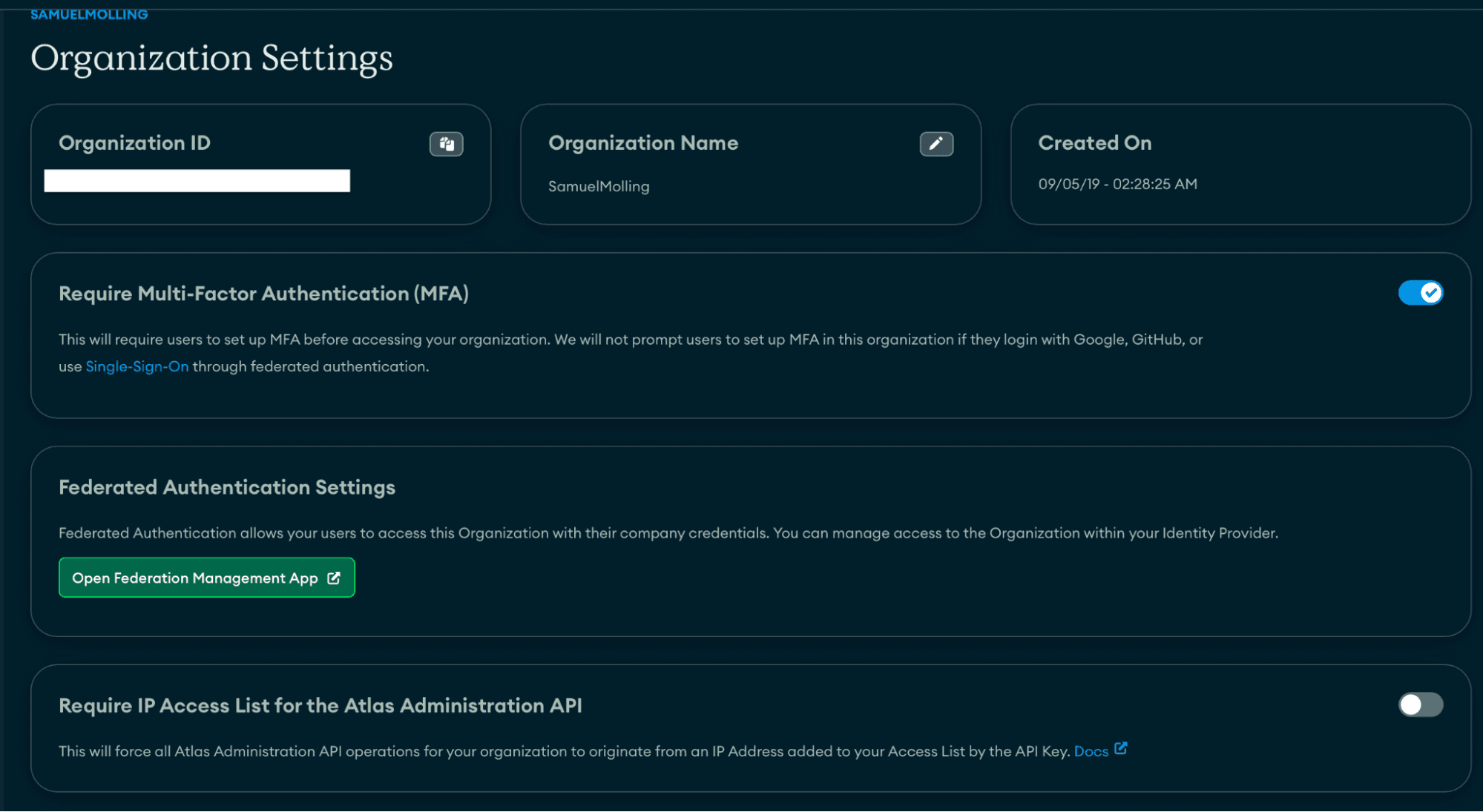Open the Docs link about IP Access List
This screenshot has width=1483, height=812.
coord(1091,750)
